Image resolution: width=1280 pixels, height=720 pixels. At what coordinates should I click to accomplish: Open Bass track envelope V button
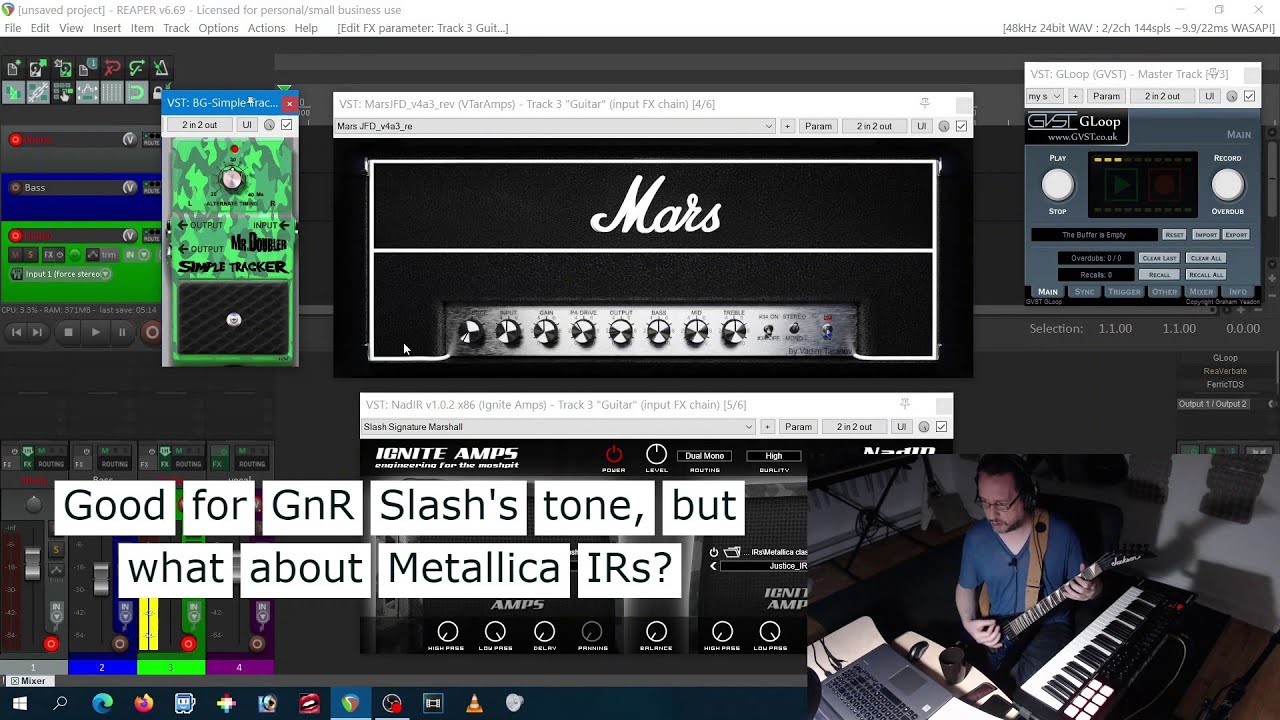(x=130, y=187)
